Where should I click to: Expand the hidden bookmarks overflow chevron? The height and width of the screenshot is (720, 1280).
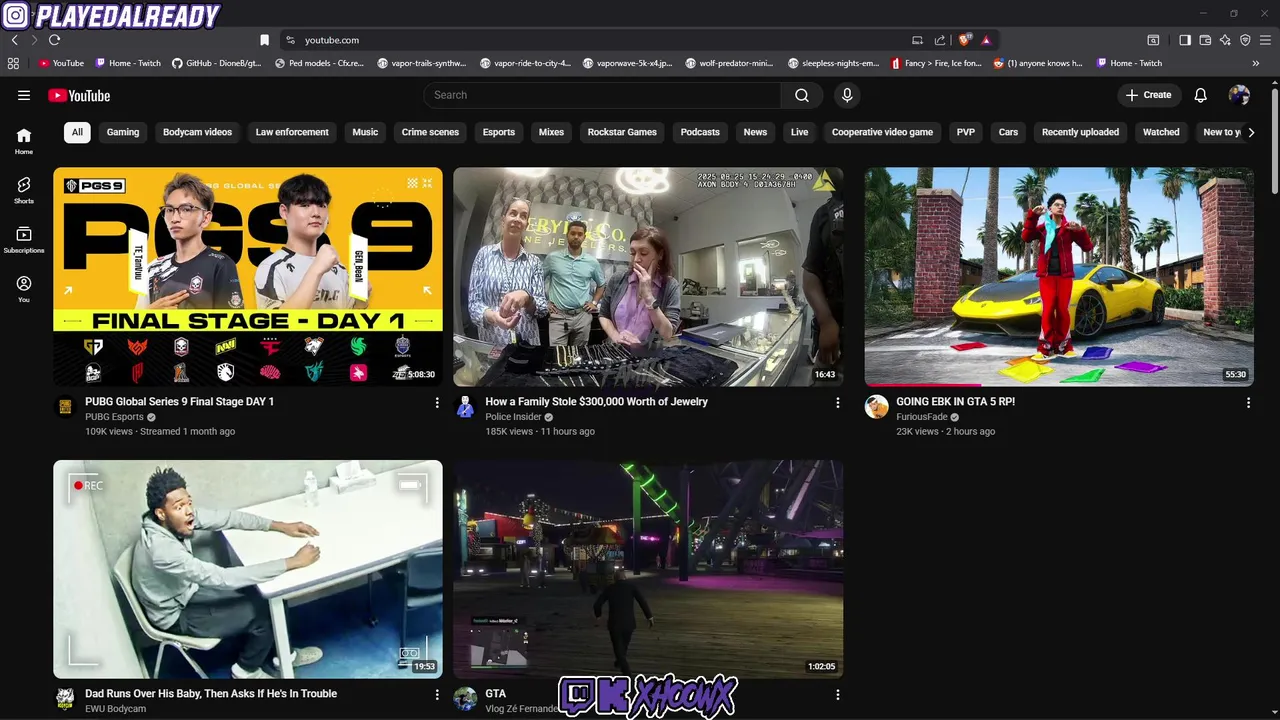1256,63
